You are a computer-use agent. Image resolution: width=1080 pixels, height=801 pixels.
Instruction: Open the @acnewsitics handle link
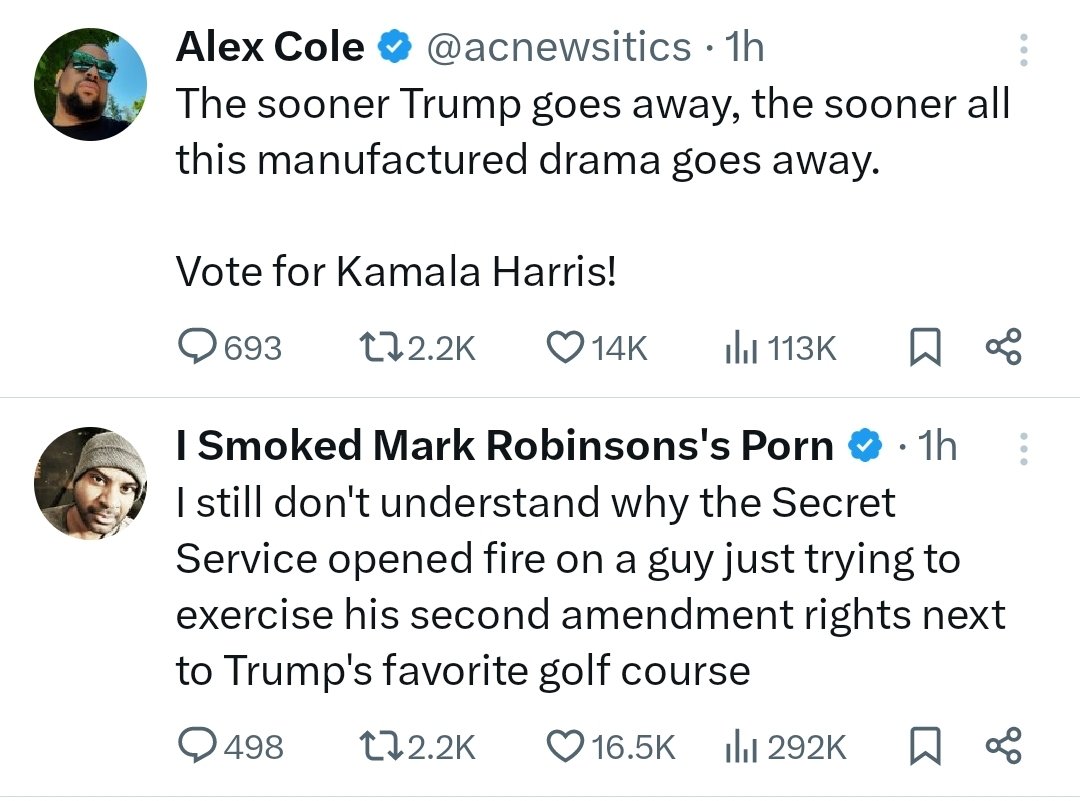(x=559, y=47)
